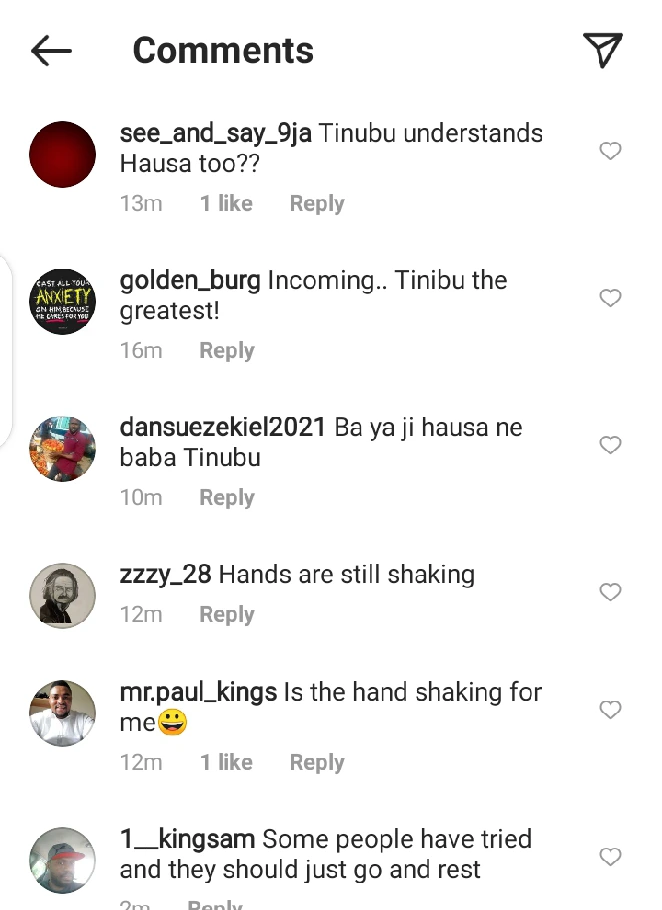Screen dimensions: 662x910
Task: Tap the heart beside mr.paul_kings' comment
Action: [610, 709]
